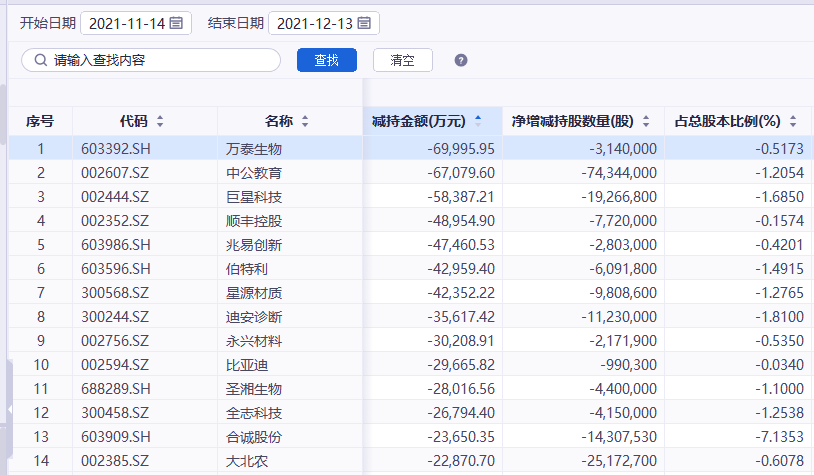Screen dimensions: 814x475
Task: Click amount value -58,387.21
Action: coord(461,197)
